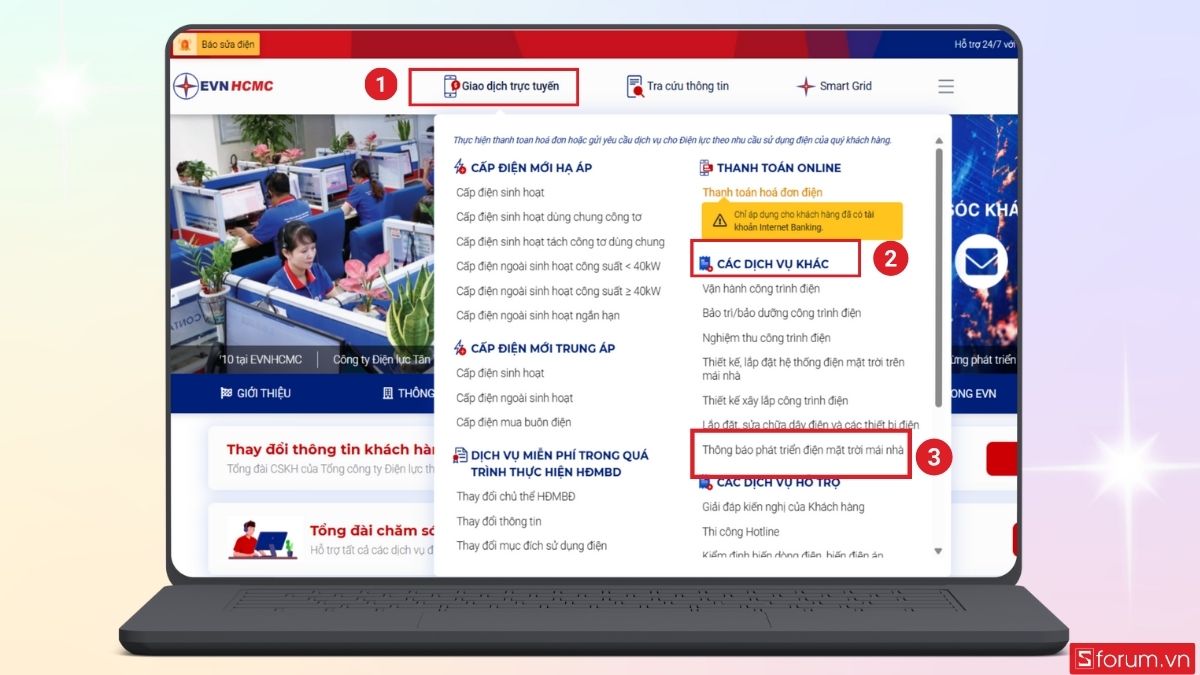This screenshot has height=675, width=1200.
Task: Open Thanh toán hoá đơn điện link
Action: pyautogui.click(x=762, y=192)
